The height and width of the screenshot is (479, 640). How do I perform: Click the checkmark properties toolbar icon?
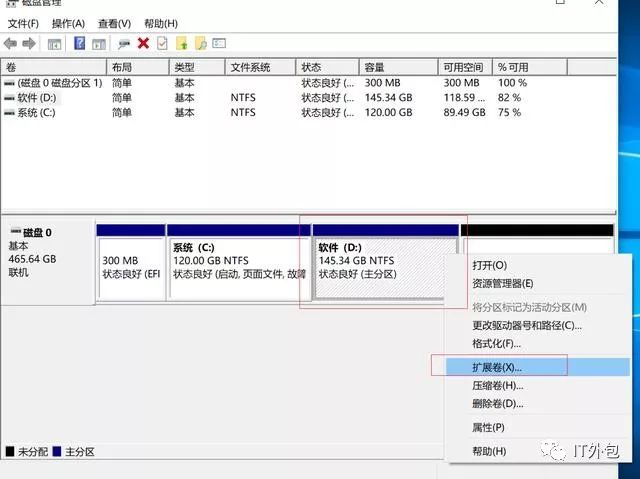tap(162, 43)
